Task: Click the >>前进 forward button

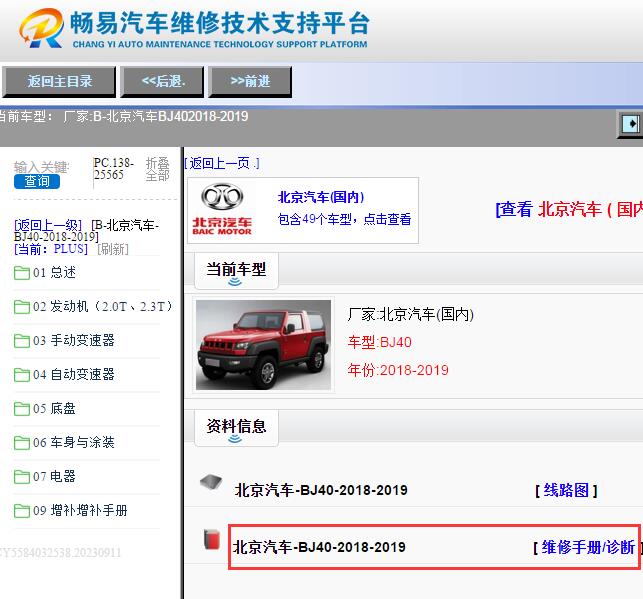Action: point(250,82)
